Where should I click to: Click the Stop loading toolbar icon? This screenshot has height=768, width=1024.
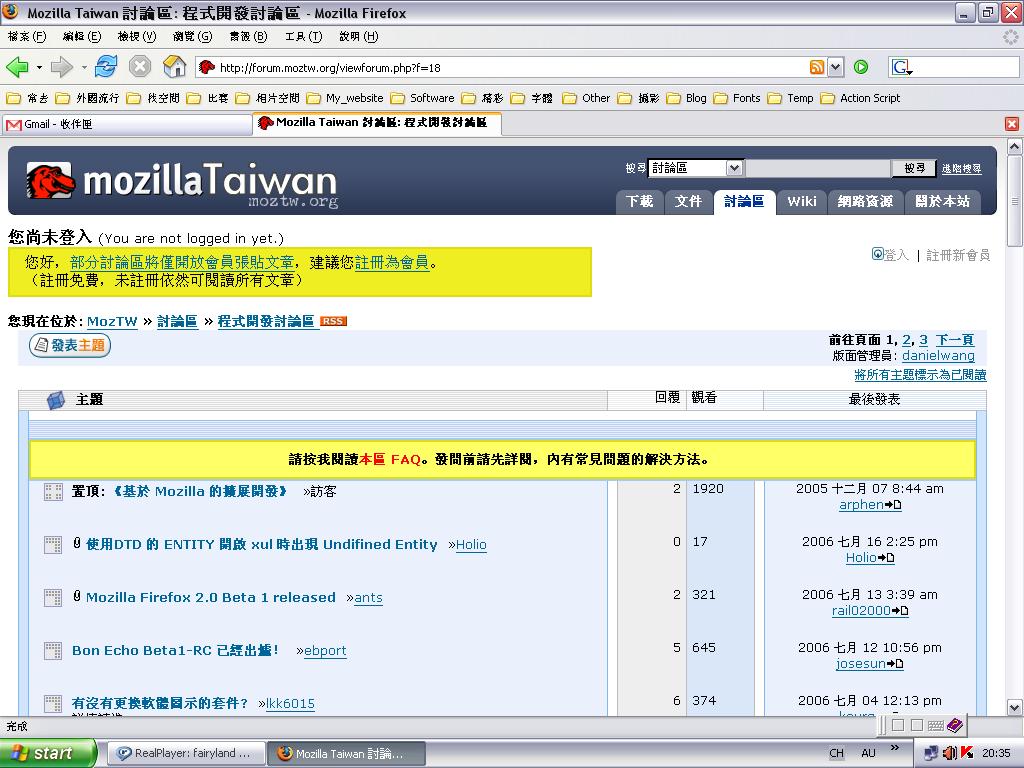coord(140,67)
